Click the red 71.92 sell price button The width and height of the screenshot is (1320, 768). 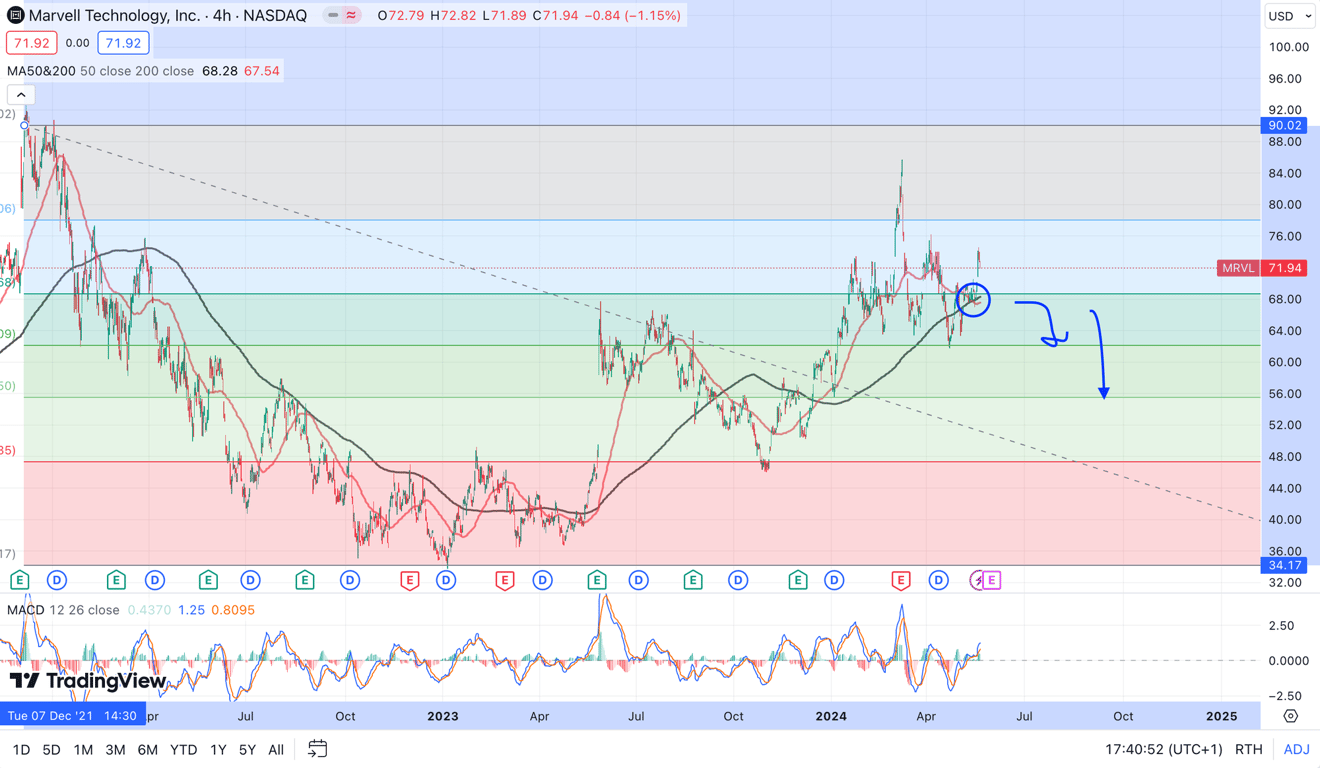tap(31, 43)
